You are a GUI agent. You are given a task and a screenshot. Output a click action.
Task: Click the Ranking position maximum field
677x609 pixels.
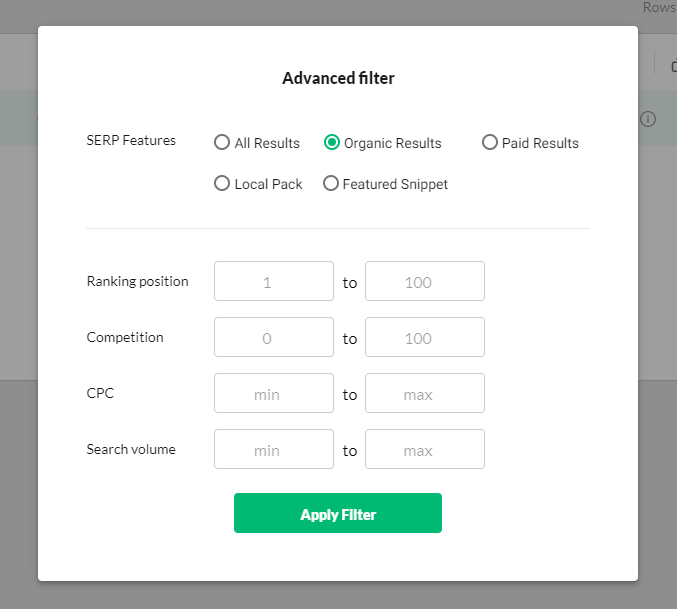pyautogui.click(x=424, y=282)
